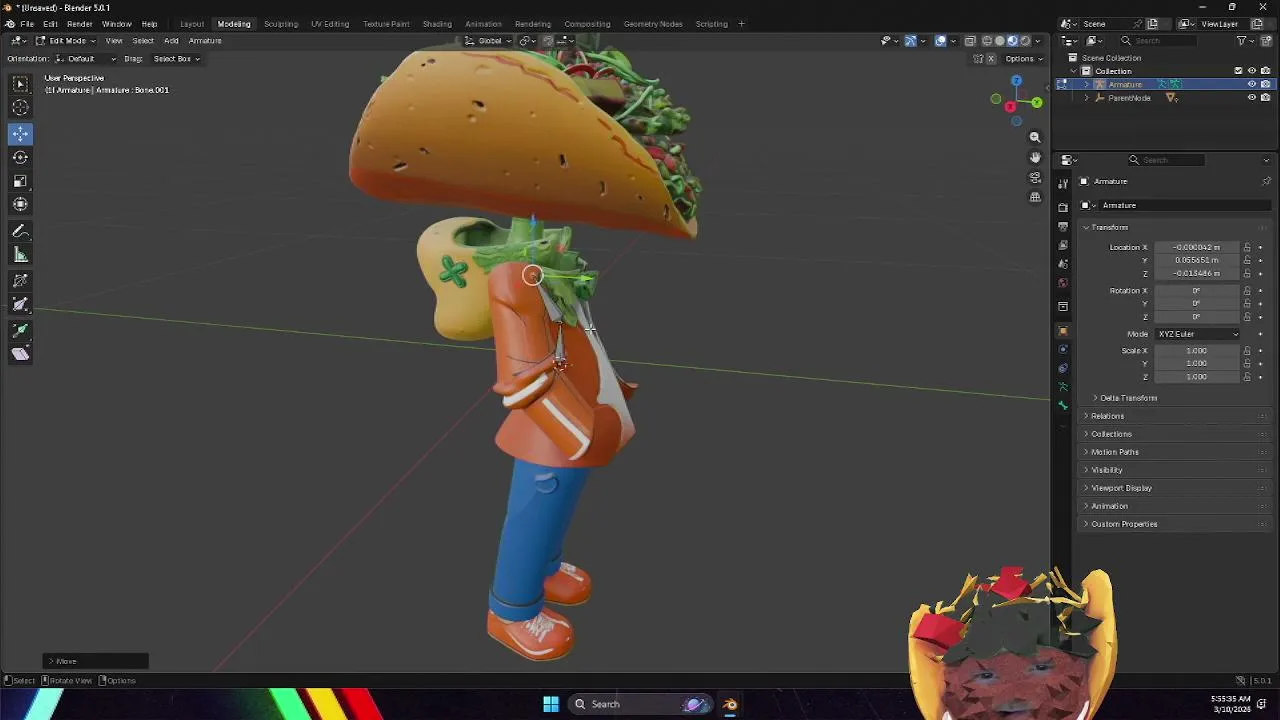
Task: Select the Select Box tool in the left toolbar
Action: [20, 84]
